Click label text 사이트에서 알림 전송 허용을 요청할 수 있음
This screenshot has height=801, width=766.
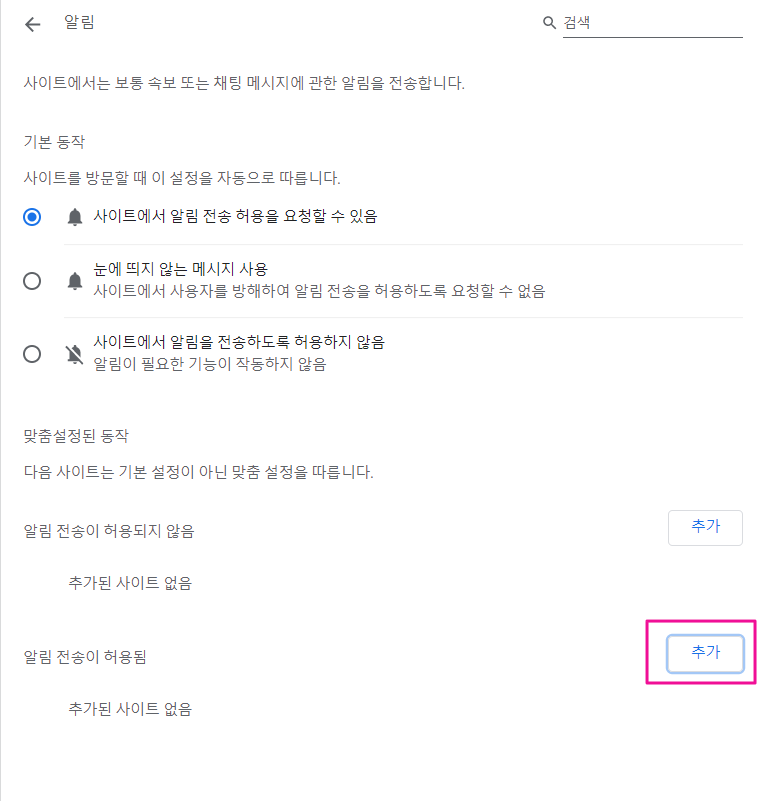pos(235,216)
